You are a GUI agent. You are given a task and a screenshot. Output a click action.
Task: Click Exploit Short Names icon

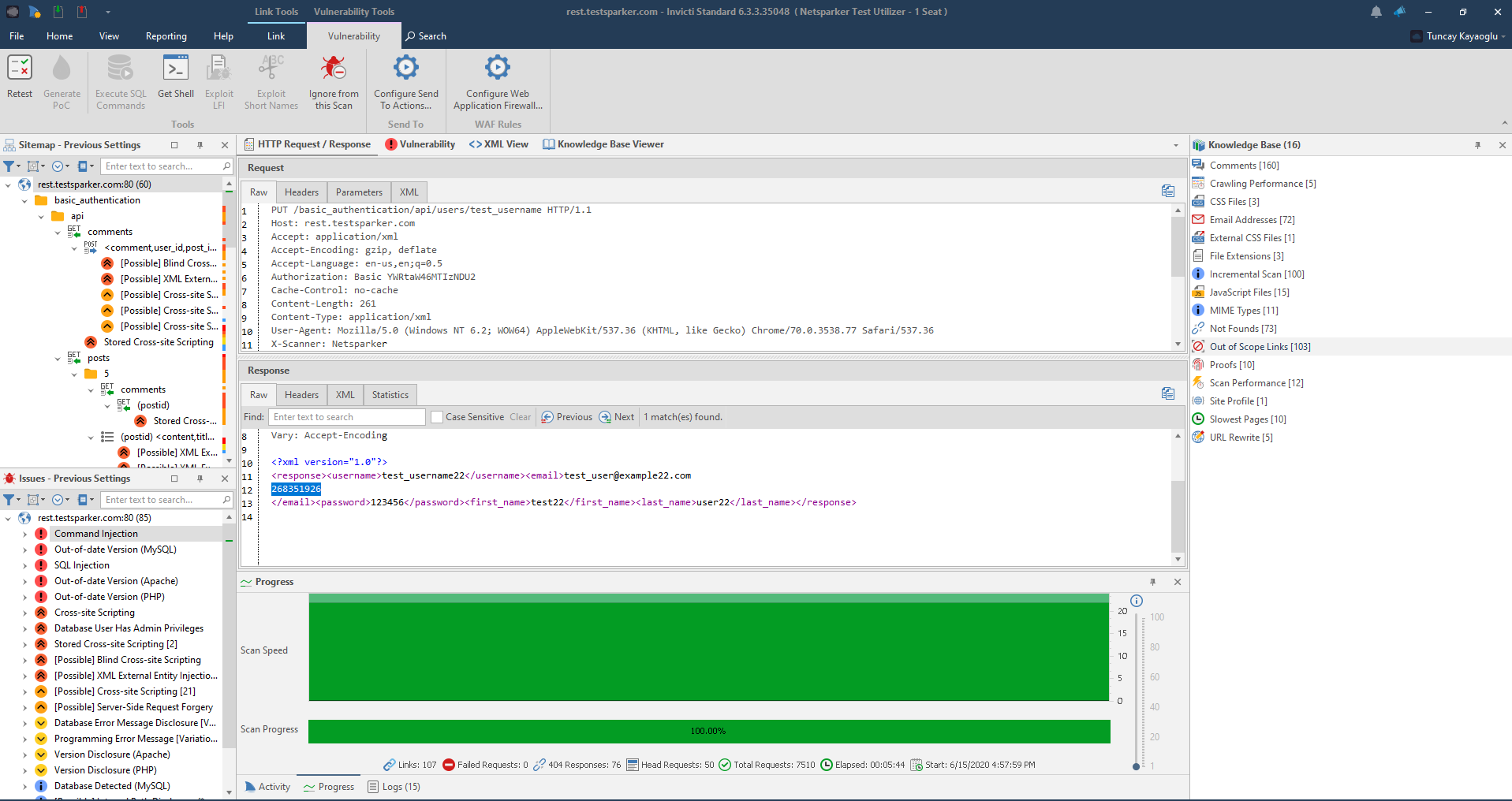click(271, 68)
